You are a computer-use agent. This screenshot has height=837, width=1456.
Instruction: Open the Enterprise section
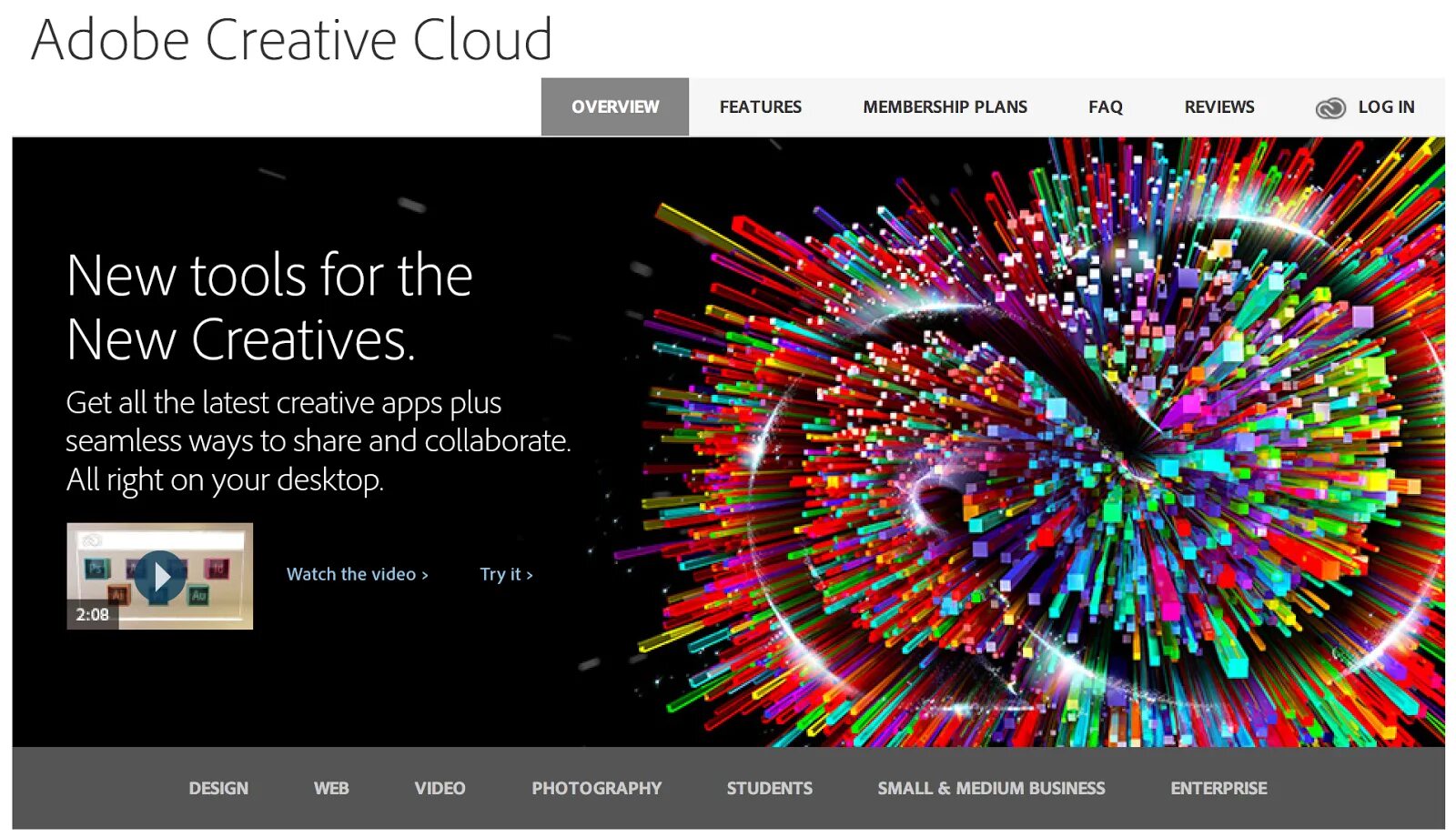tap(1218, 788)
